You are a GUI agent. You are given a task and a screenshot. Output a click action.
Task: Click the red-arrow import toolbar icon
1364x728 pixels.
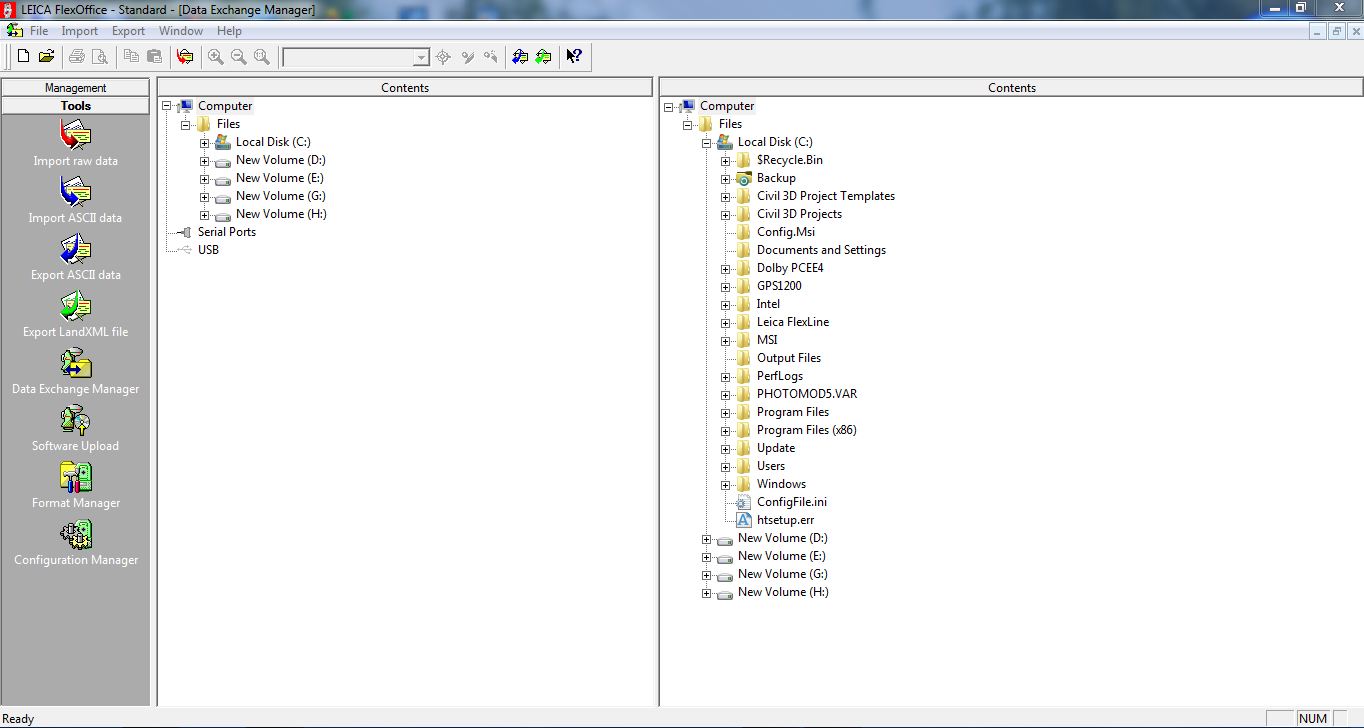(x=185, y=57)
